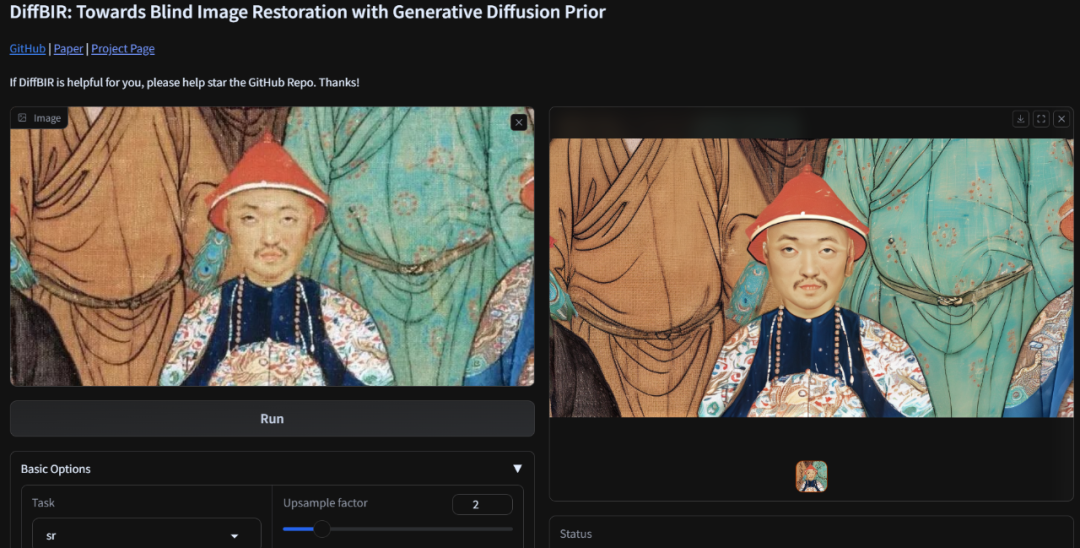This screenshot has width=1080, height=548.
Task: Click the Run button
Action: (272, 419)
